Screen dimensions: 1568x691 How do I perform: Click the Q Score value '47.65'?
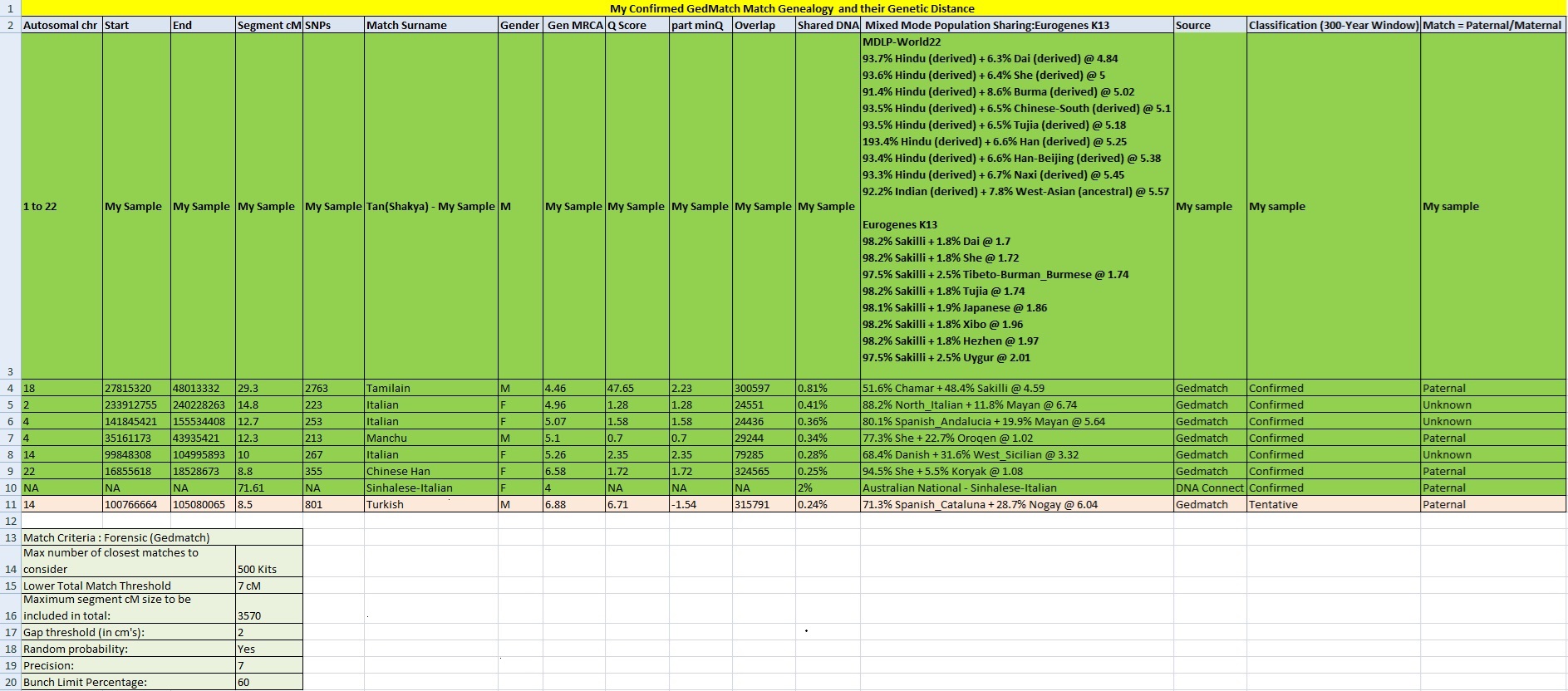(x=637, y=388)
